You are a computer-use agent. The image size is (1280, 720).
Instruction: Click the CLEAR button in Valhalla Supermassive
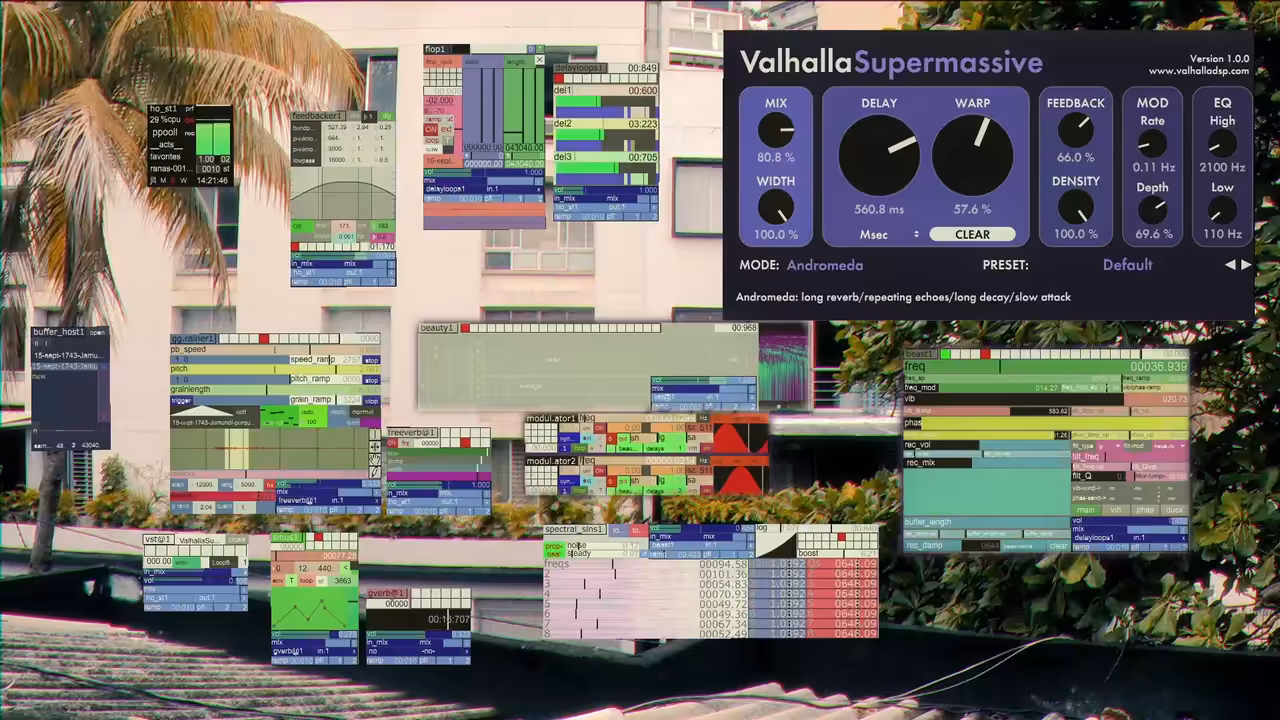[972, 235]
